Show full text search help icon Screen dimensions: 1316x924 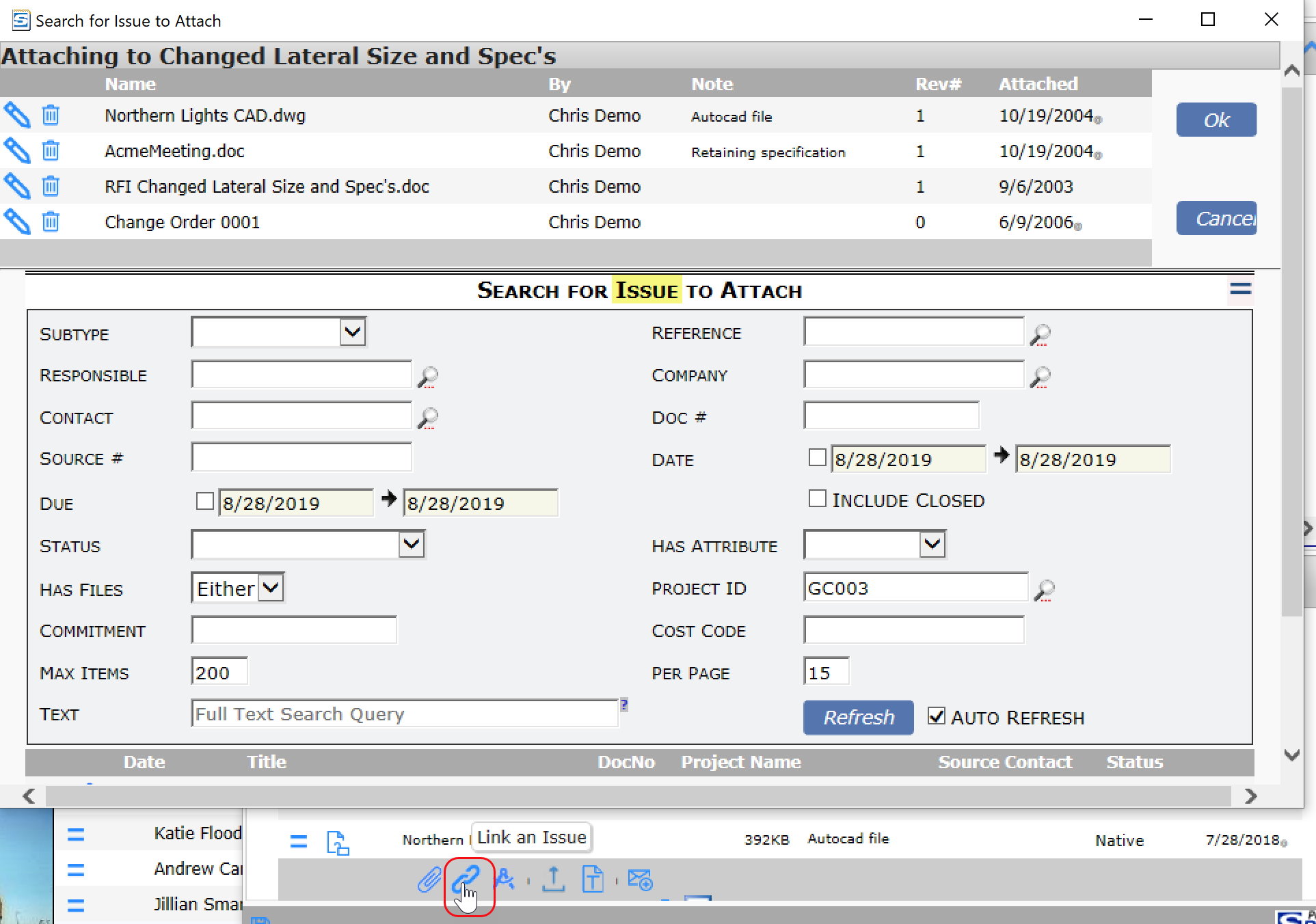click(624, 705)
